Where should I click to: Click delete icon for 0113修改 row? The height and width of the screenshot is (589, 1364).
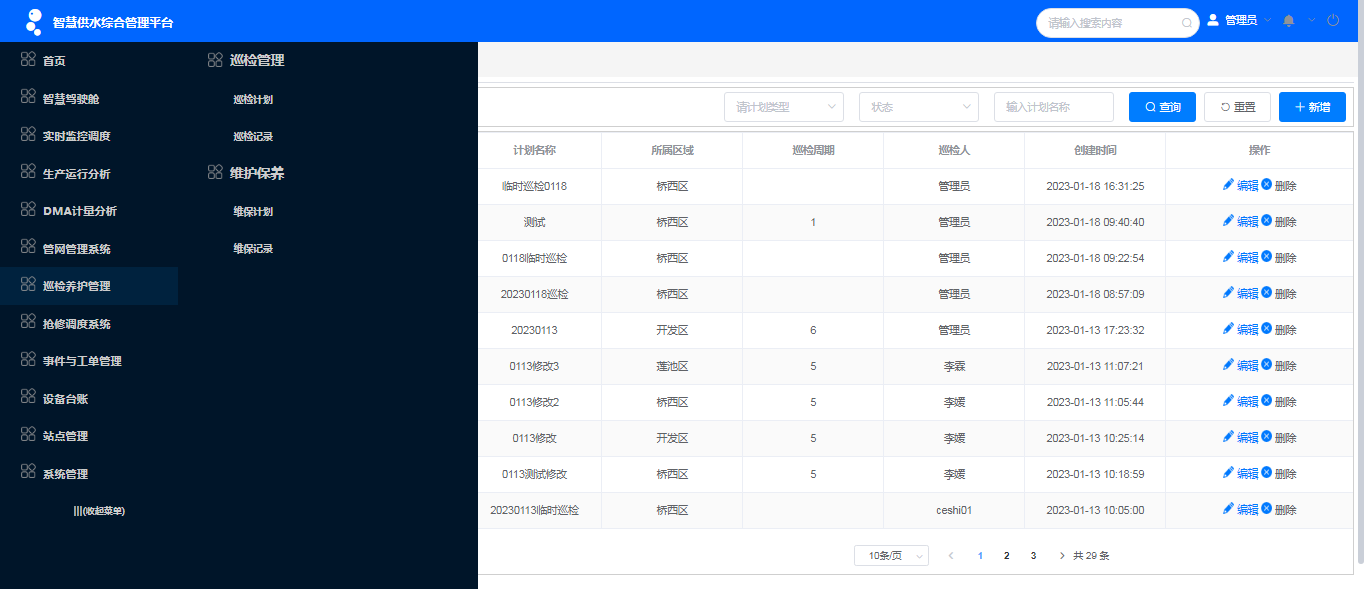click(x=1267, y=437)
